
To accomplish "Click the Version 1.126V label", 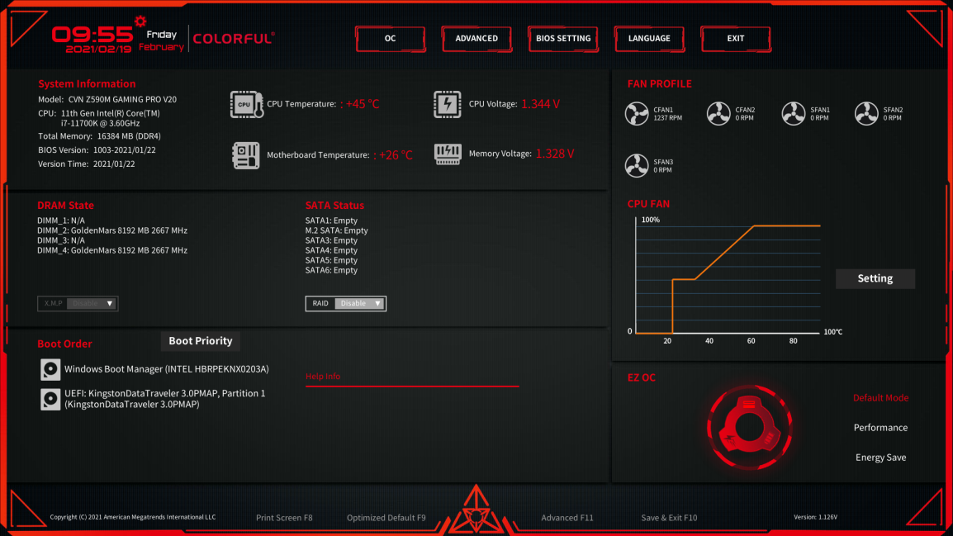I will click(x=815, y=517).
